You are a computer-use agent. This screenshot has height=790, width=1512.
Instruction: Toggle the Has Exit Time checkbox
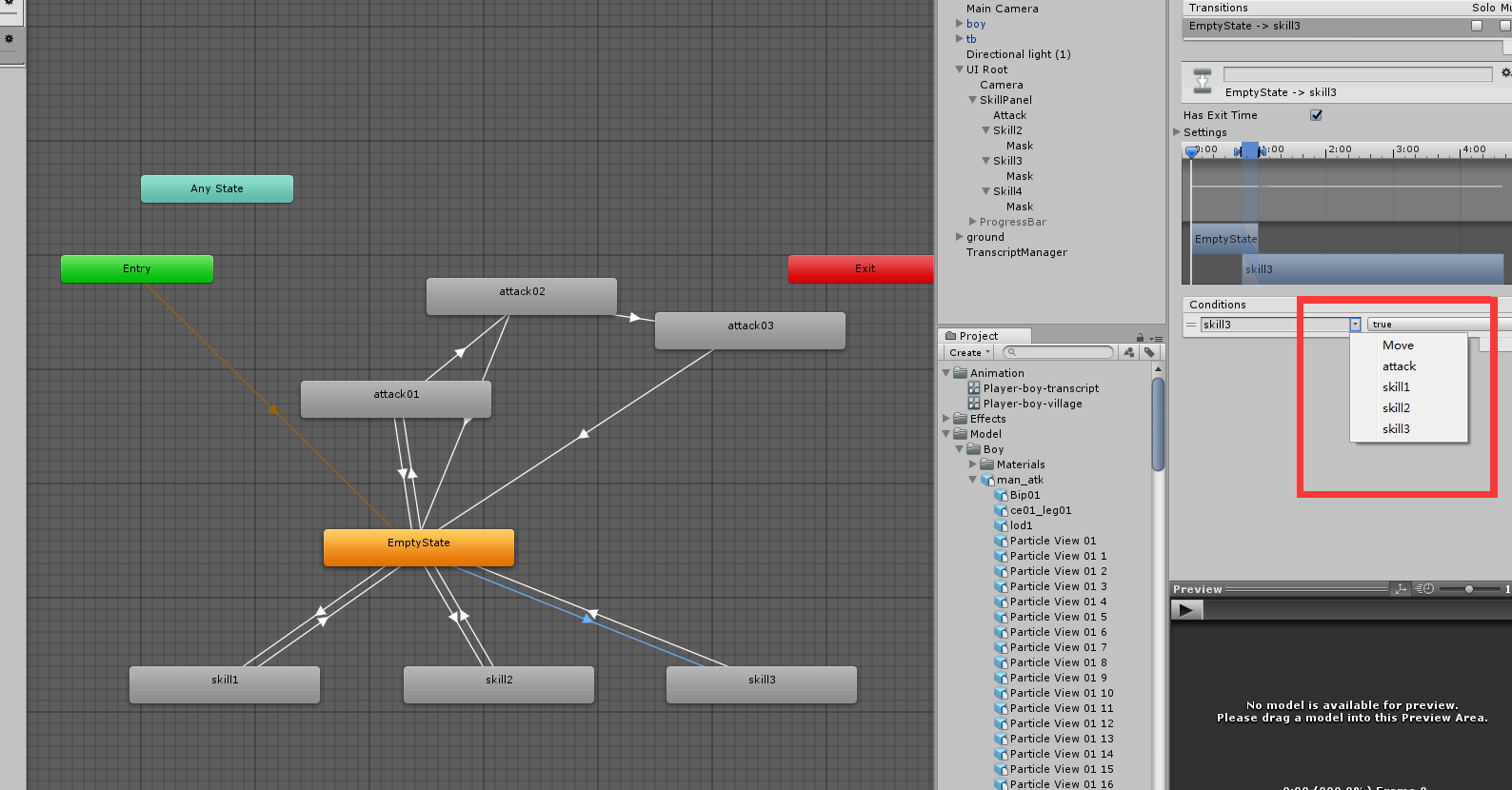(1316, 115)
